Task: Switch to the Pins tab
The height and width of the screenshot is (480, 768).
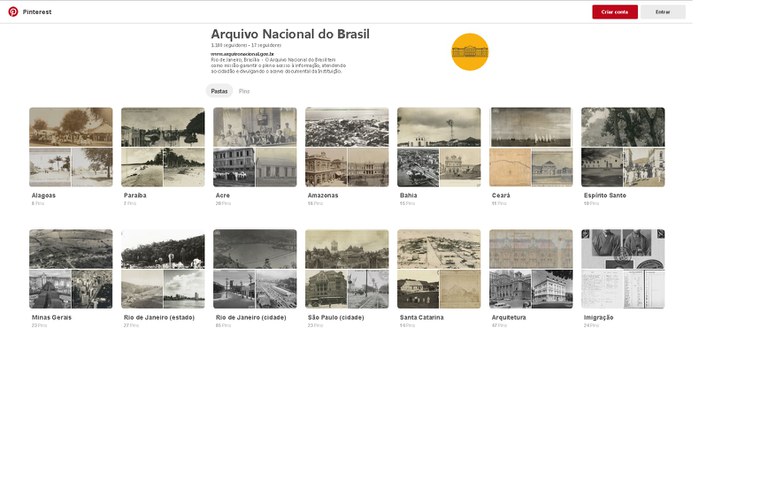Action: [244, 91]
